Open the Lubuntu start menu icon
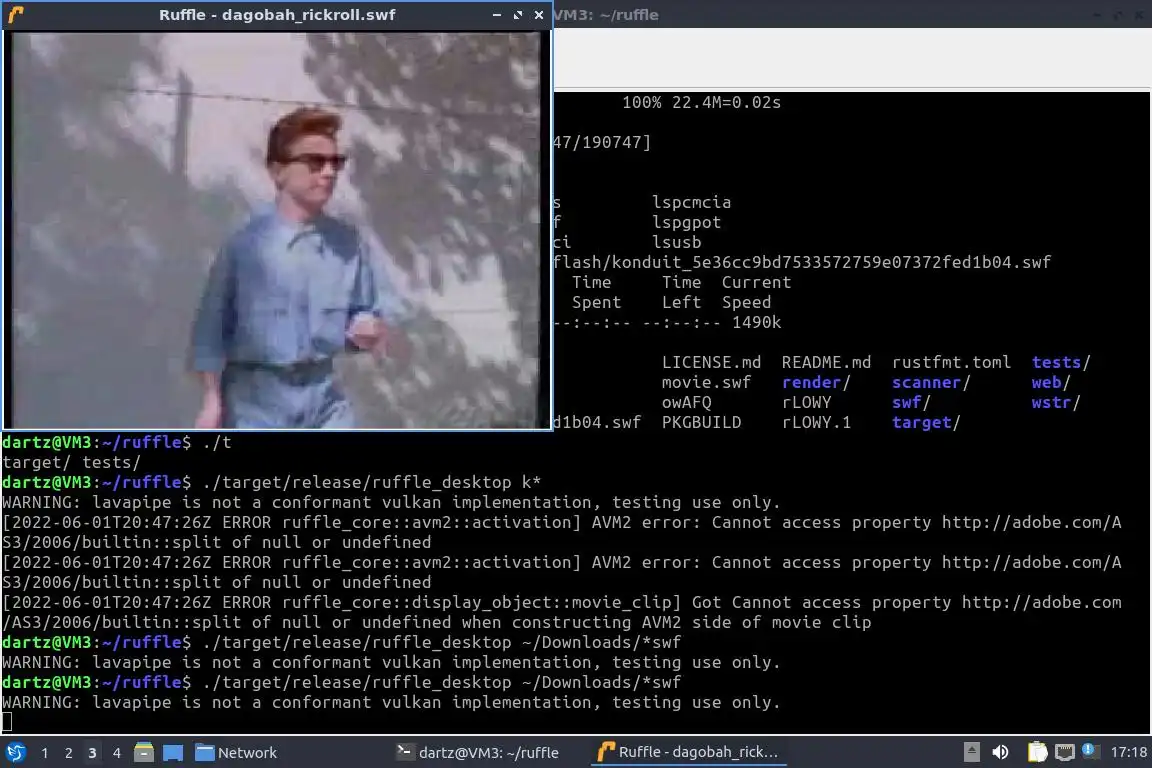 coord(15,753)
